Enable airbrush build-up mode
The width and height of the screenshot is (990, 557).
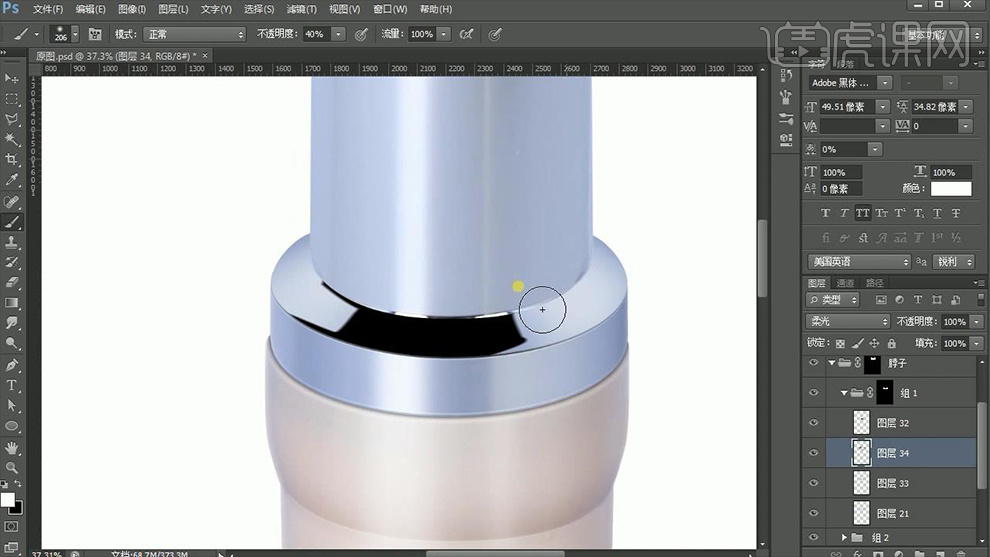point(466,34)
